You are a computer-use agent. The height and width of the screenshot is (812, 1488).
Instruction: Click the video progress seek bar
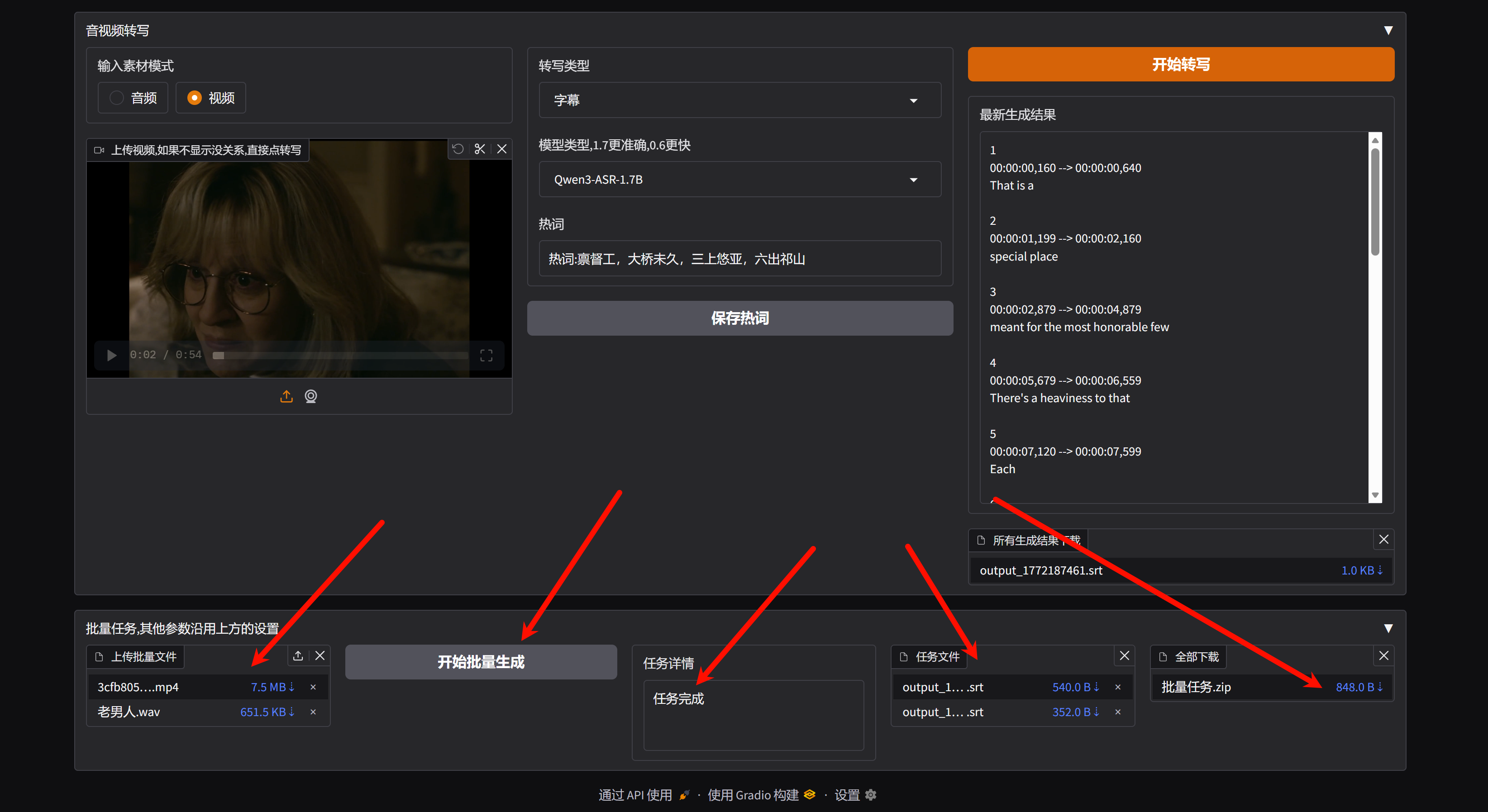point(341,355)
